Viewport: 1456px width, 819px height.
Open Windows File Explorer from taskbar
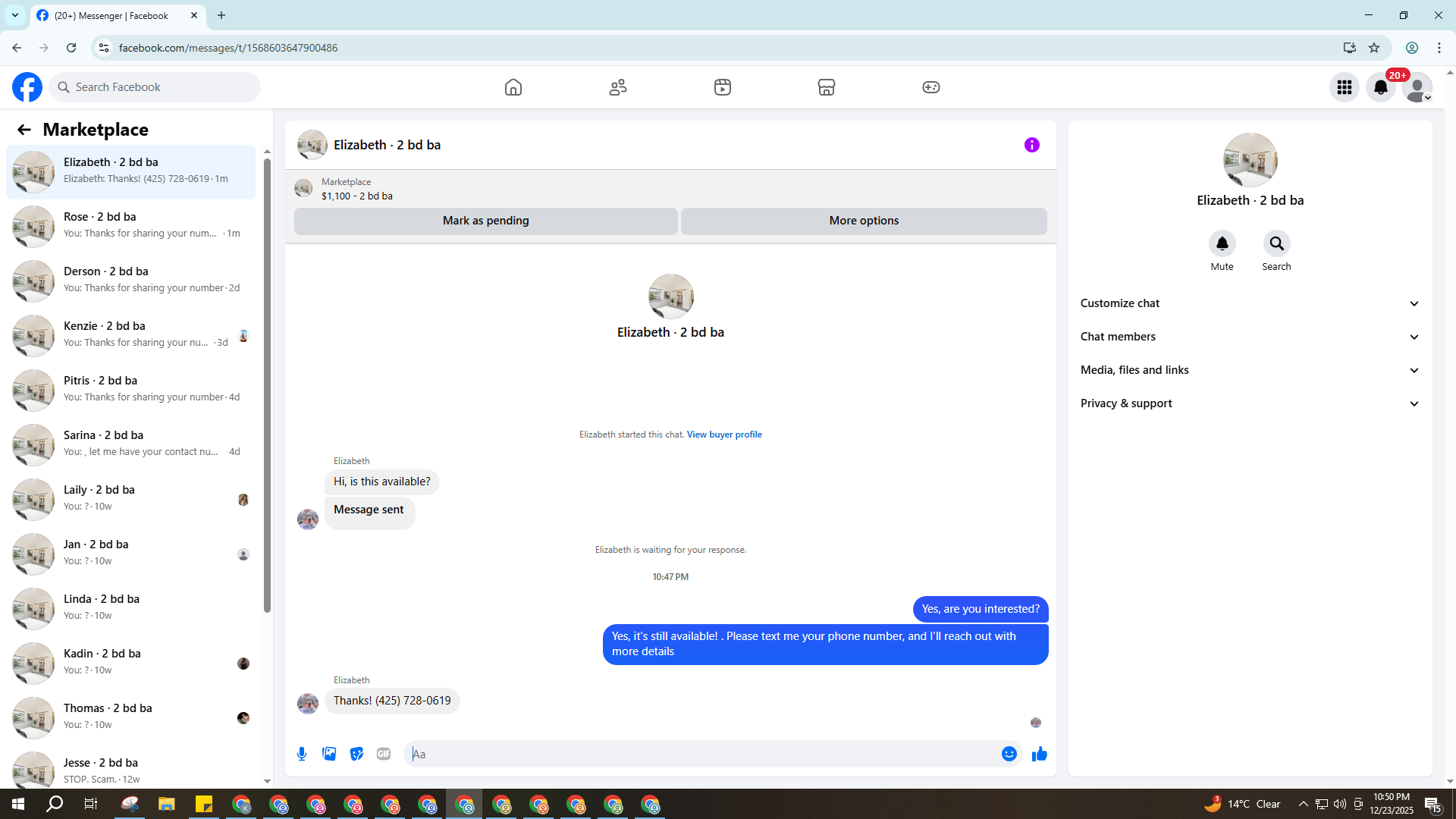(x=167, y=804)
